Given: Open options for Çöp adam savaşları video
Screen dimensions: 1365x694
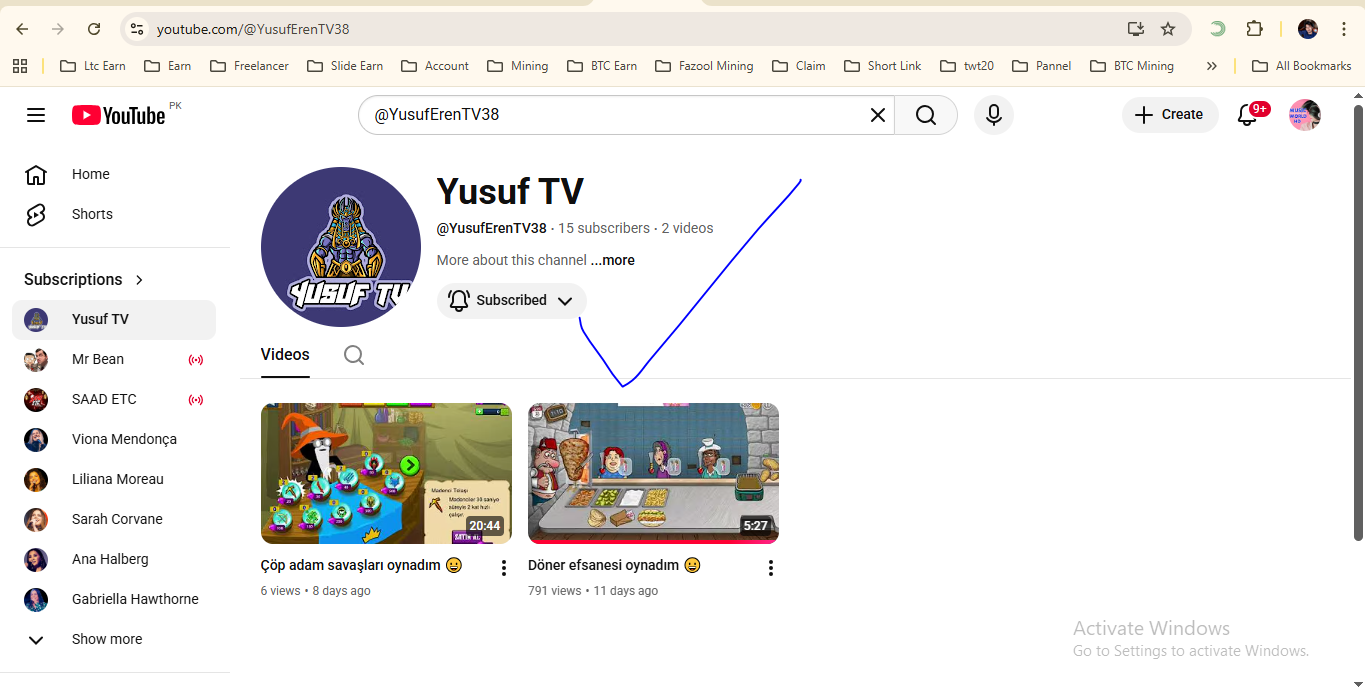Looking at the screenshot, I should [504, 568].
